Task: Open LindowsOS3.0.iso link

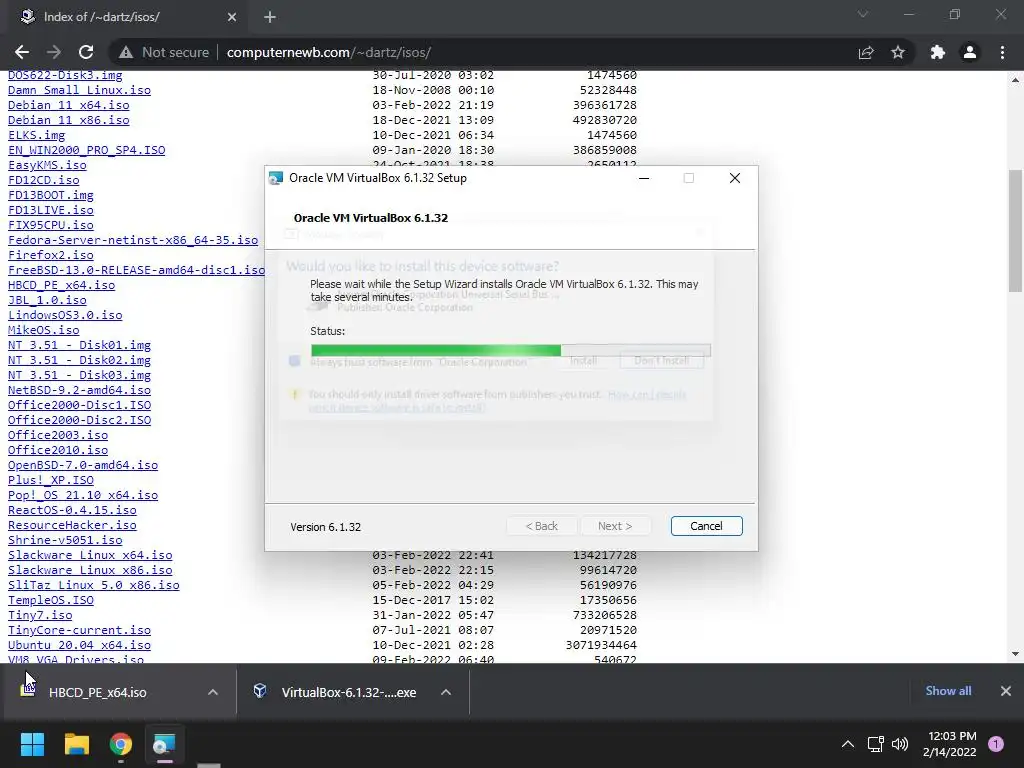Action: (65, 315)
